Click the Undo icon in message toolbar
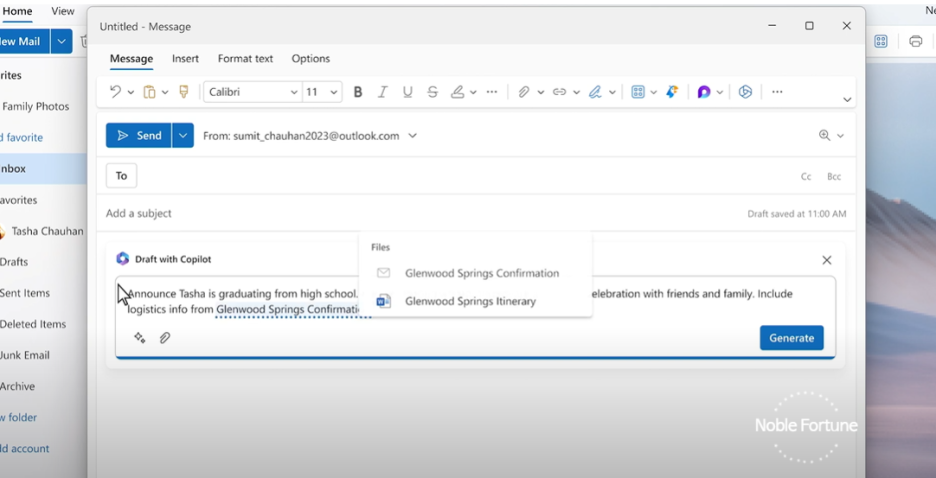The image size is (936, 478). (115, 92)
